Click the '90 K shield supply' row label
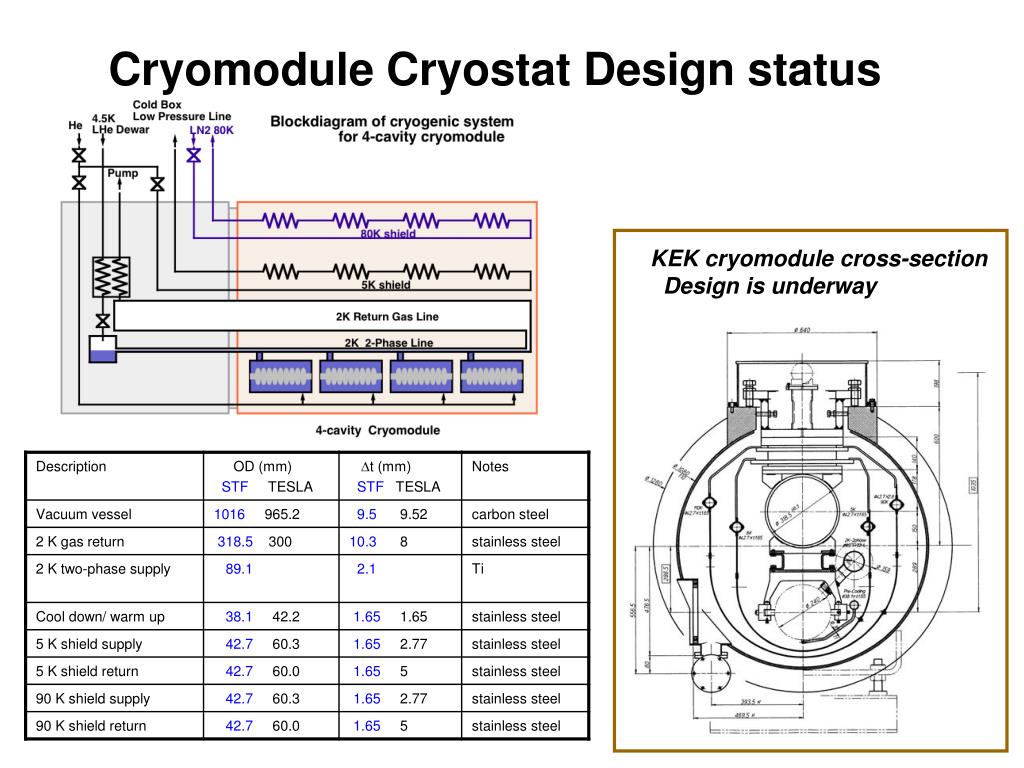 click(93, 699)
